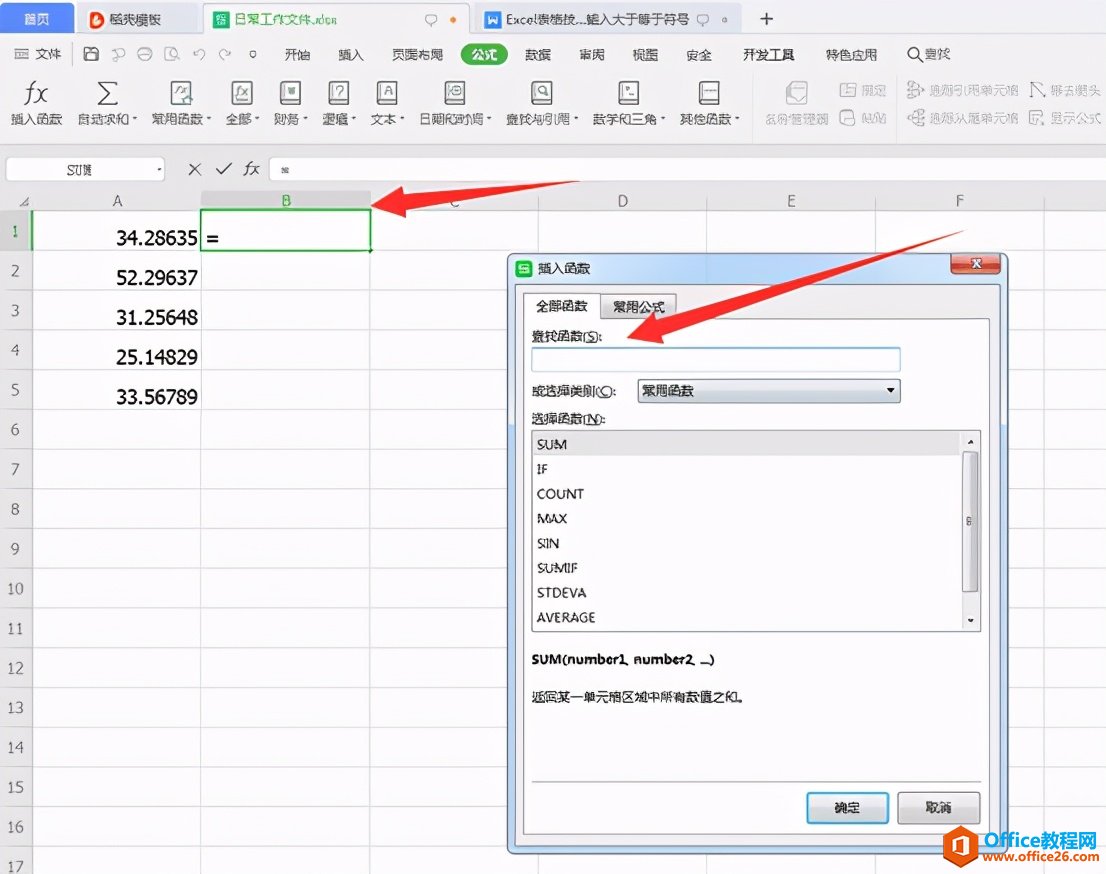
Task: Open the search (查找) magnifier icon
Action: 915,54
